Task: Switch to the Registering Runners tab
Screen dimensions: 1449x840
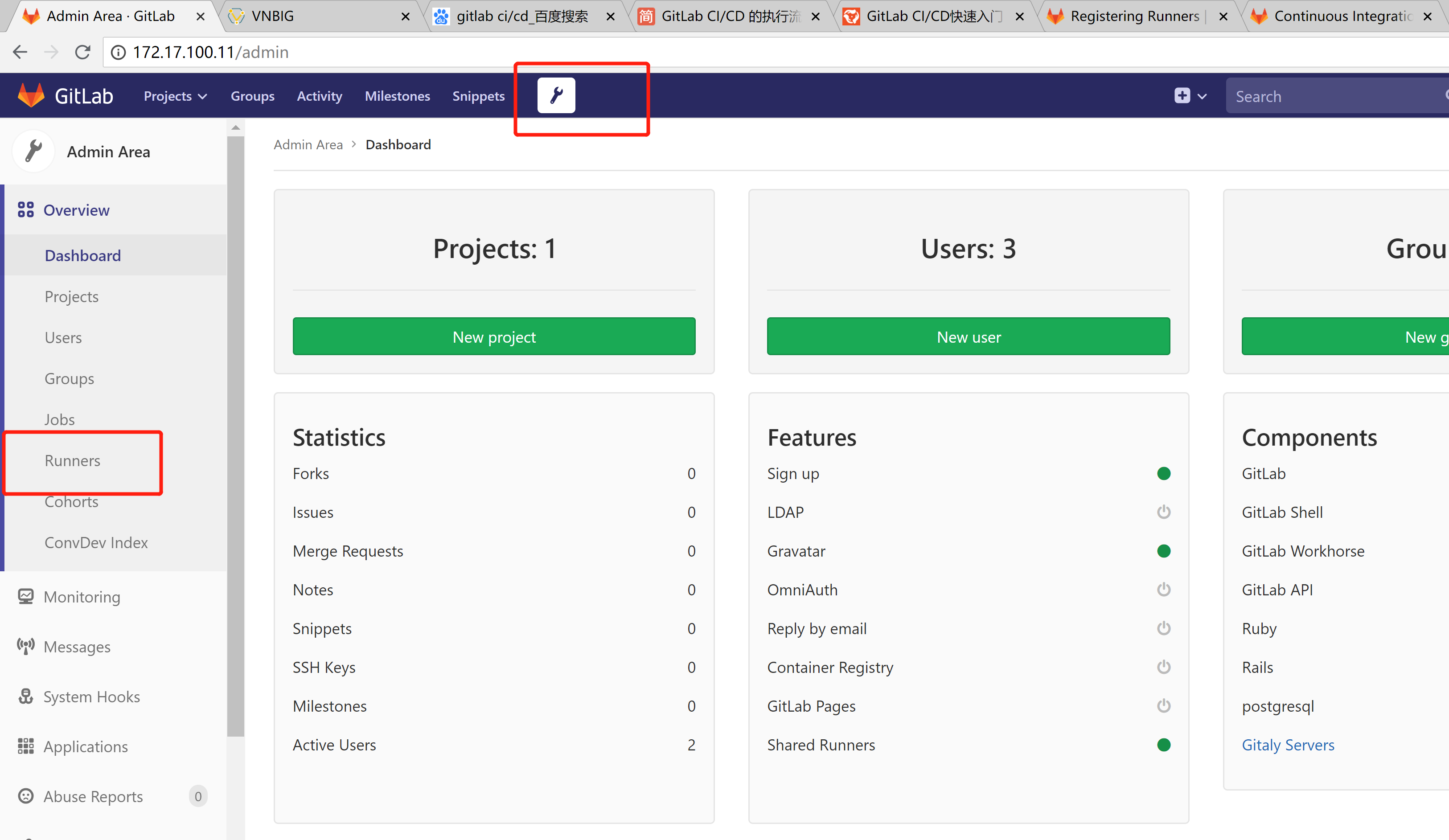Action: [x=1137, y=16]
